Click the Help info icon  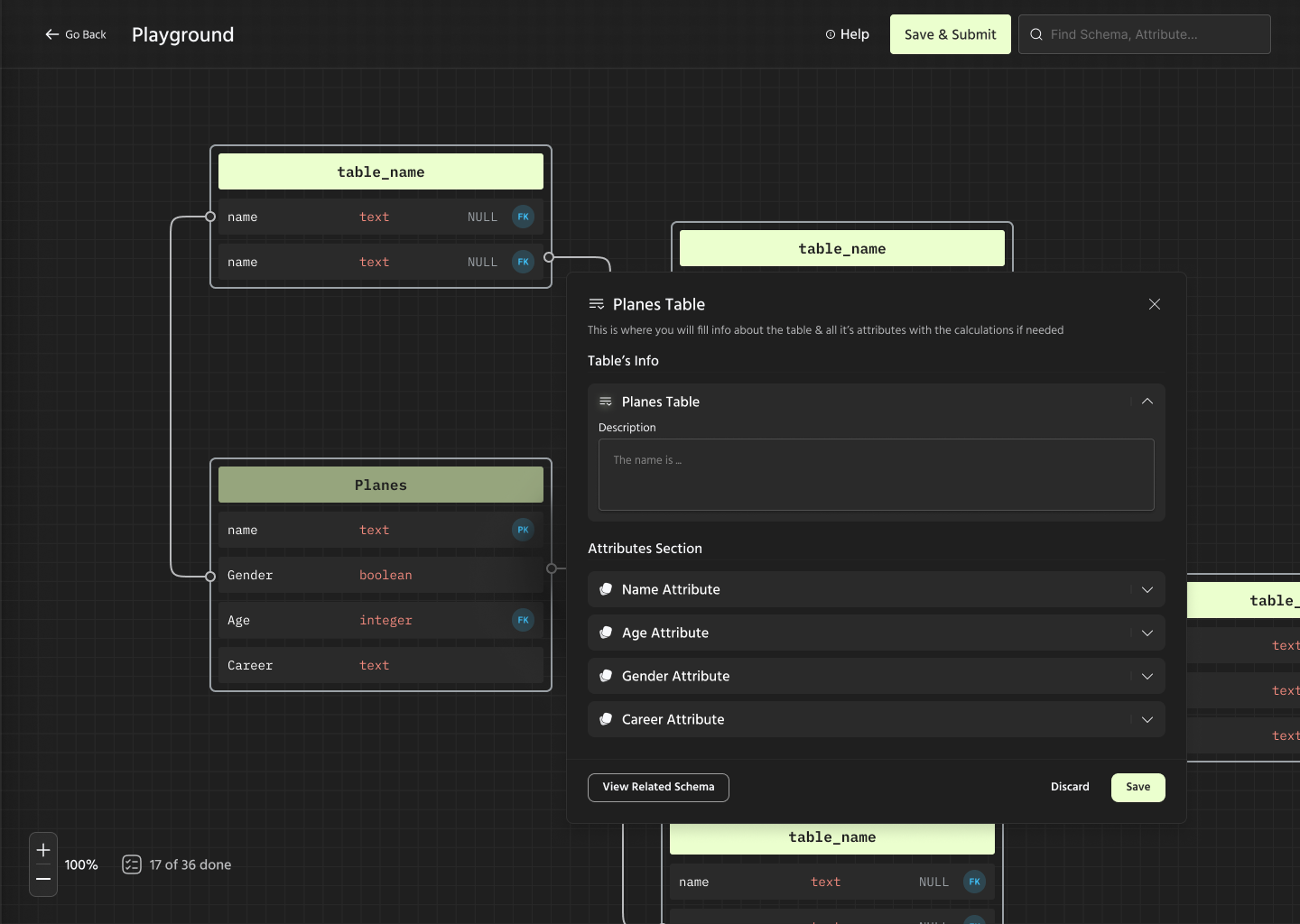click(831, 34)
